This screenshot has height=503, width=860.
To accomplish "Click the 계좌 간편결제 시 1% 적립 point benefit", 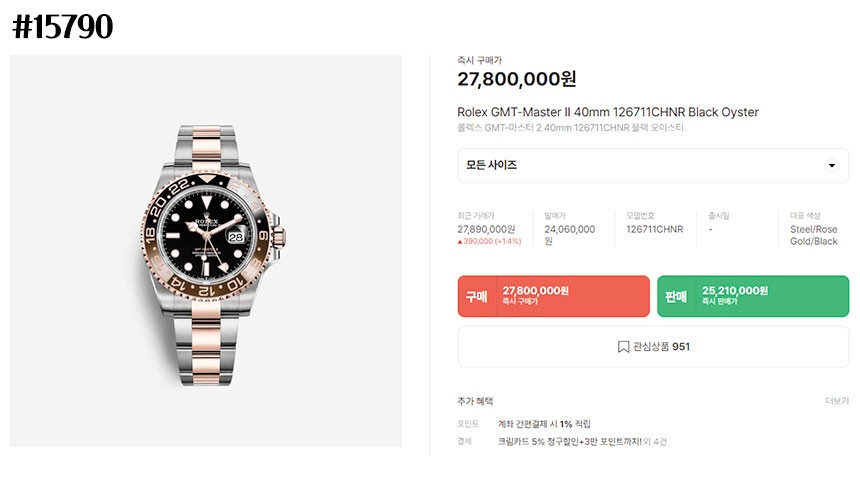I will (544, 424).
